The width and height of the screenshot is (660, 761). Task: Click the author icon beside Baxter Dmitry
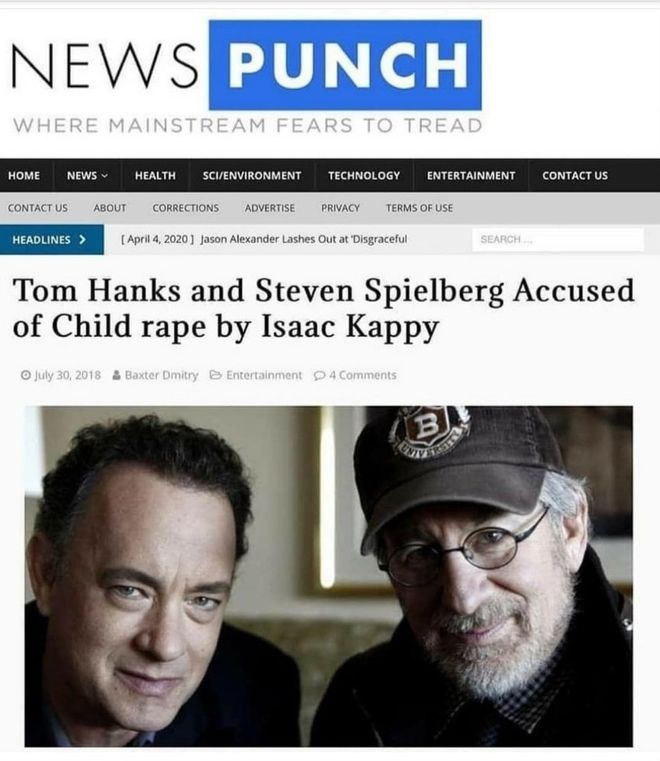[x=117, y=375]
